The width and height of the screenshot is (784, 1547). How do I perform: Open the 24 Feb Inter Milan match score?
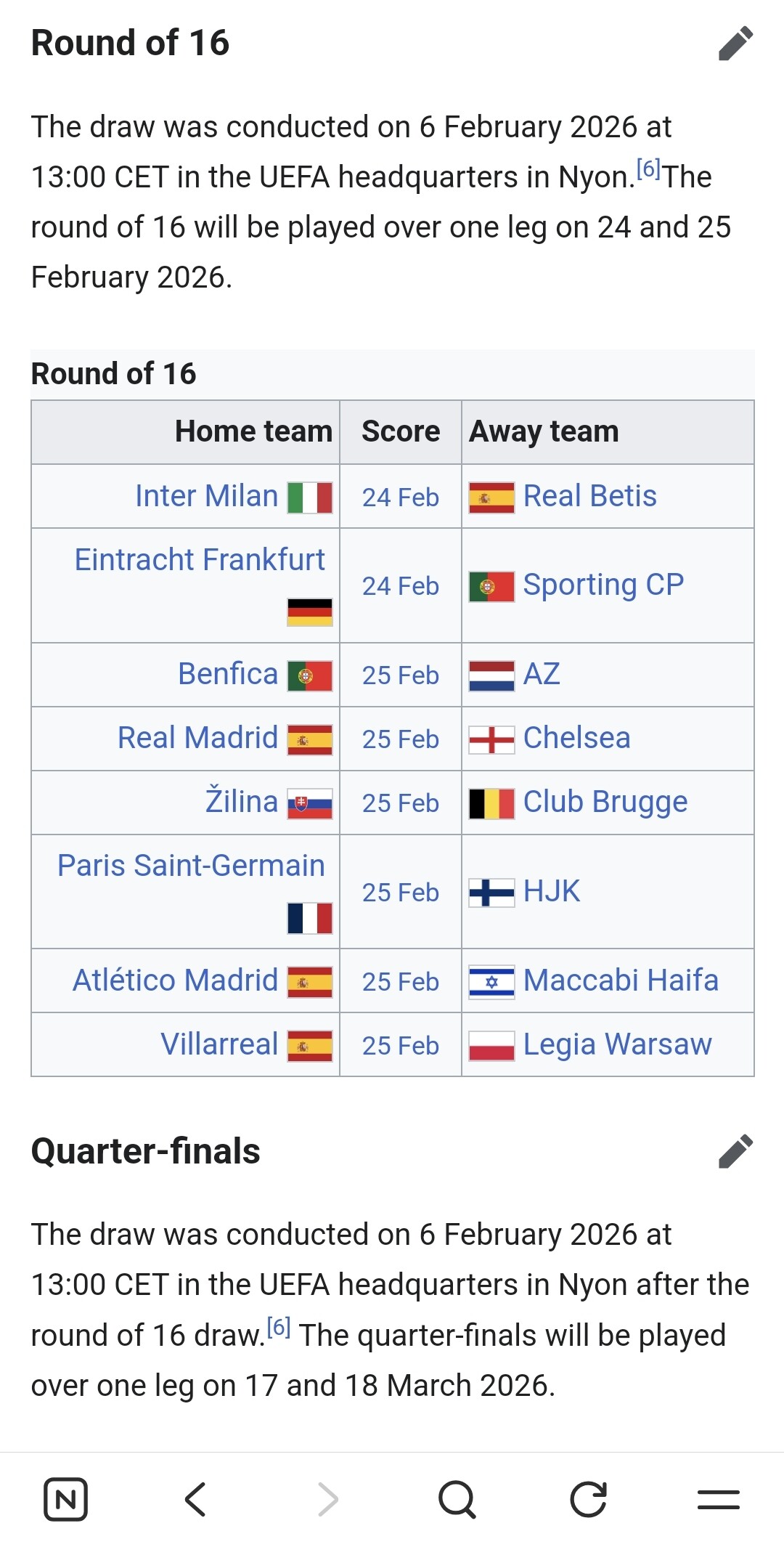pyautogui.click(x=401, y=498)
